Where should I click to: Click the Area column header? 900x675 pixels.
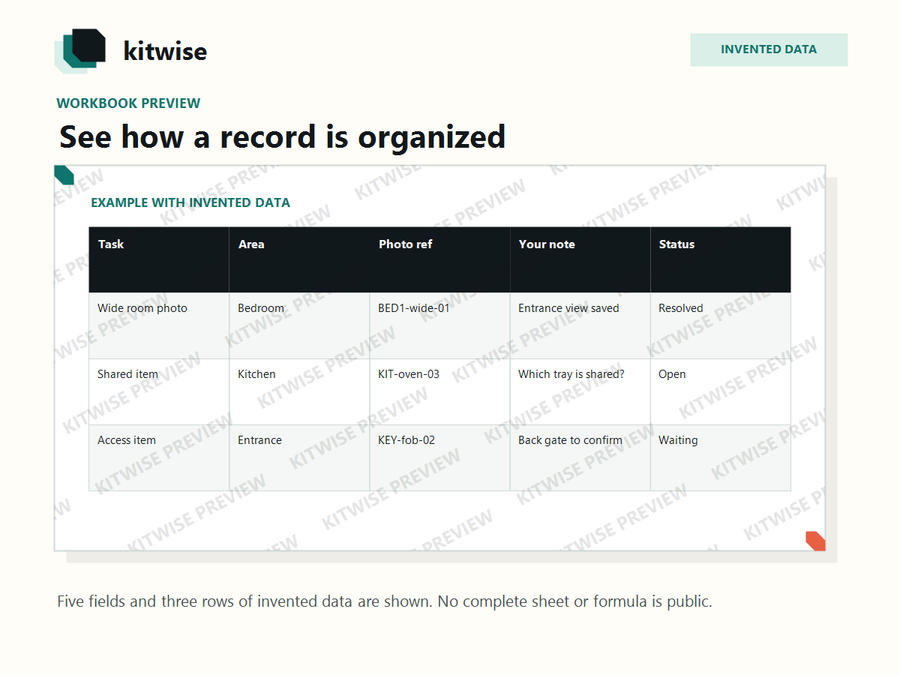click(x=299, y=259)
